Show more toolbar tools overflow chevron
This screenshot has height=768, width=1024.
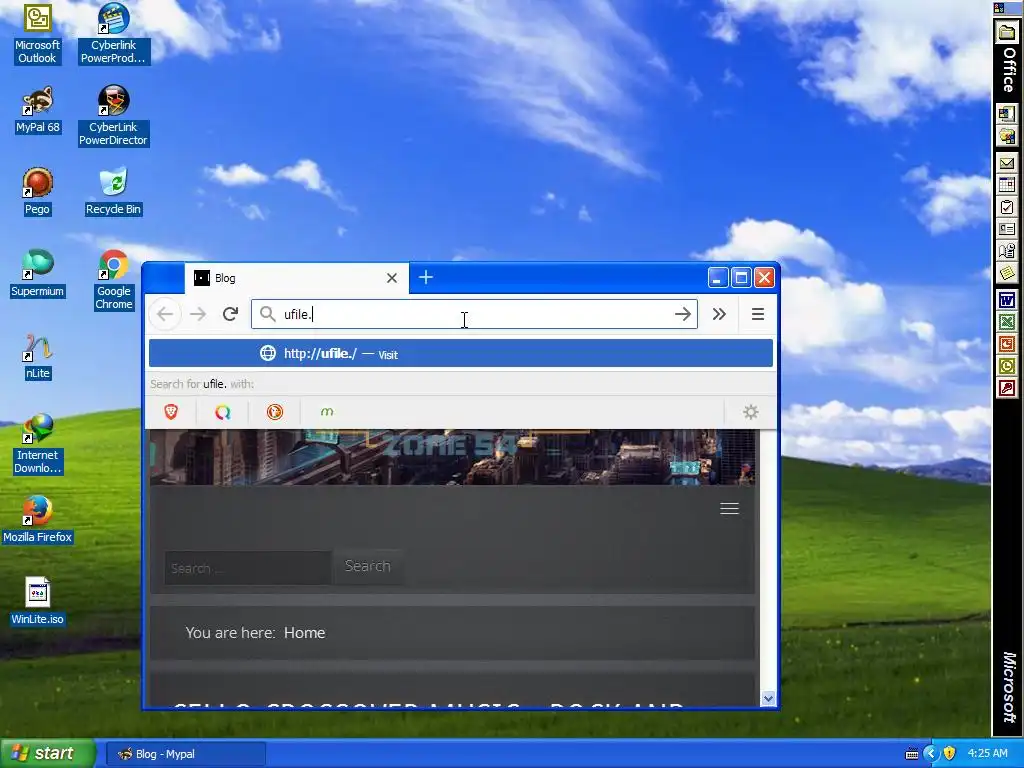[x=719, y=314]
